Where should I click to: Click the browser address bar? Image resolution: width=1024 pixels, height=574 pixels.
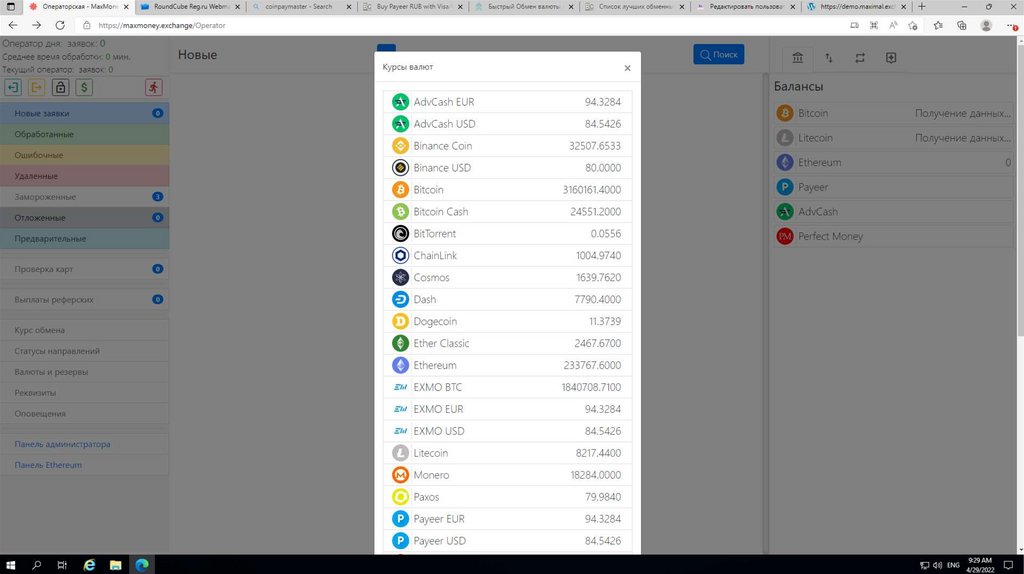[457, 25]
